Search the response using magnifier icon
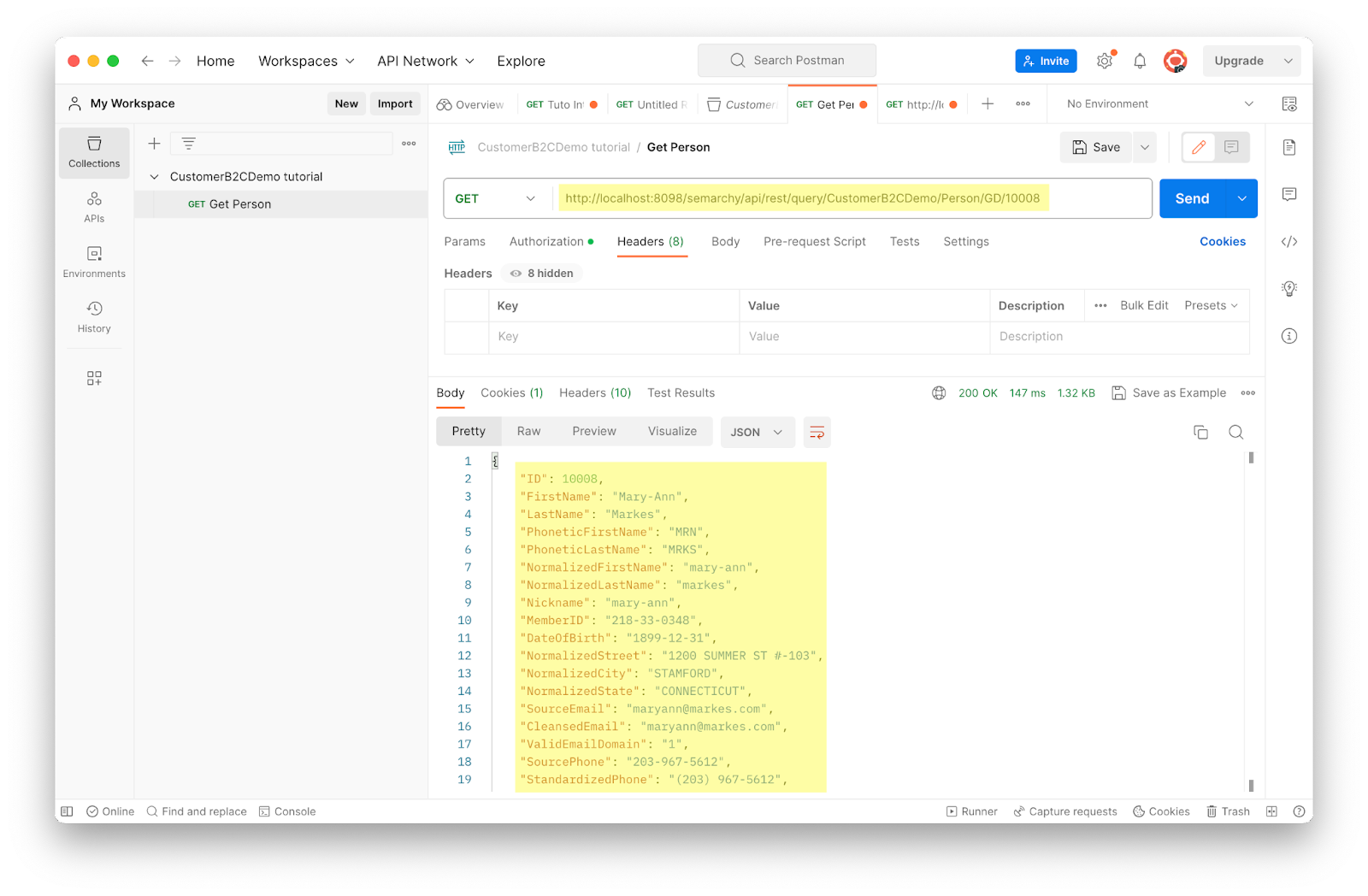 (1235, 432)
